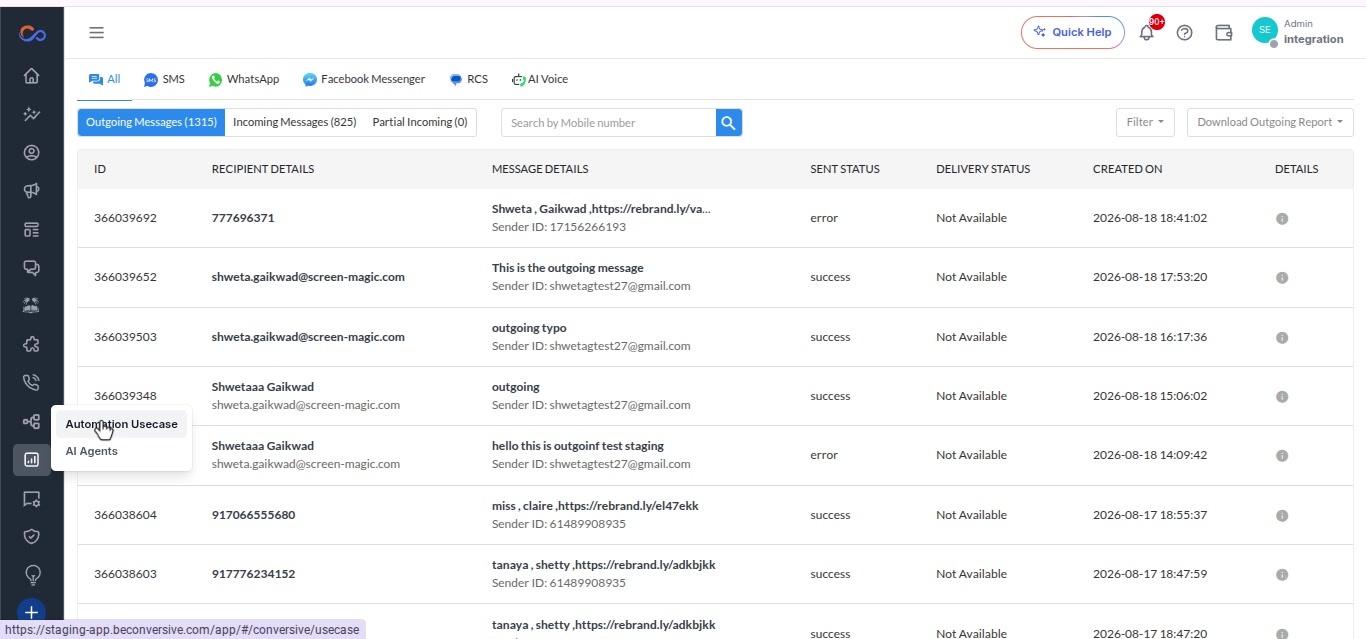Image resolution: width=1366 pixels, height=639 pixels.
Task: Expand the Filter dropdown
Action: (x=1145, y=122)
